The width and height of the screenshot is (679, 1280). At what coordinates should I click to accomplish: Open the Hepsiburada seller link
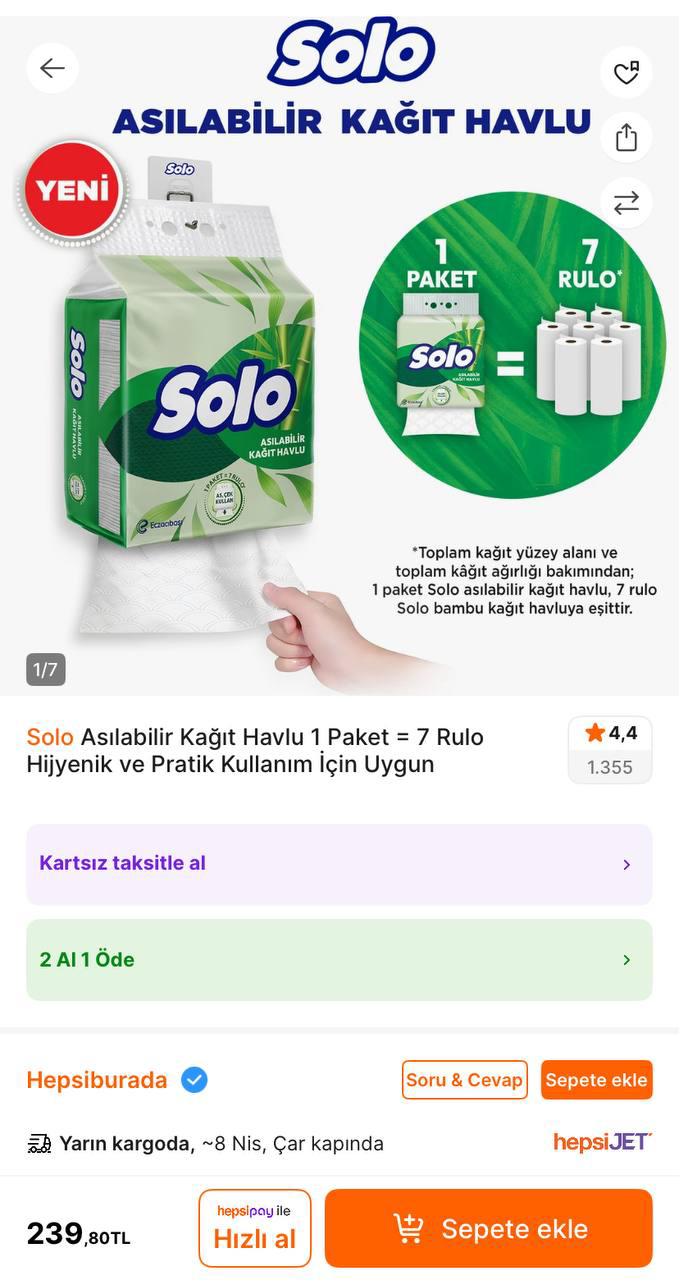[97, 1080]
